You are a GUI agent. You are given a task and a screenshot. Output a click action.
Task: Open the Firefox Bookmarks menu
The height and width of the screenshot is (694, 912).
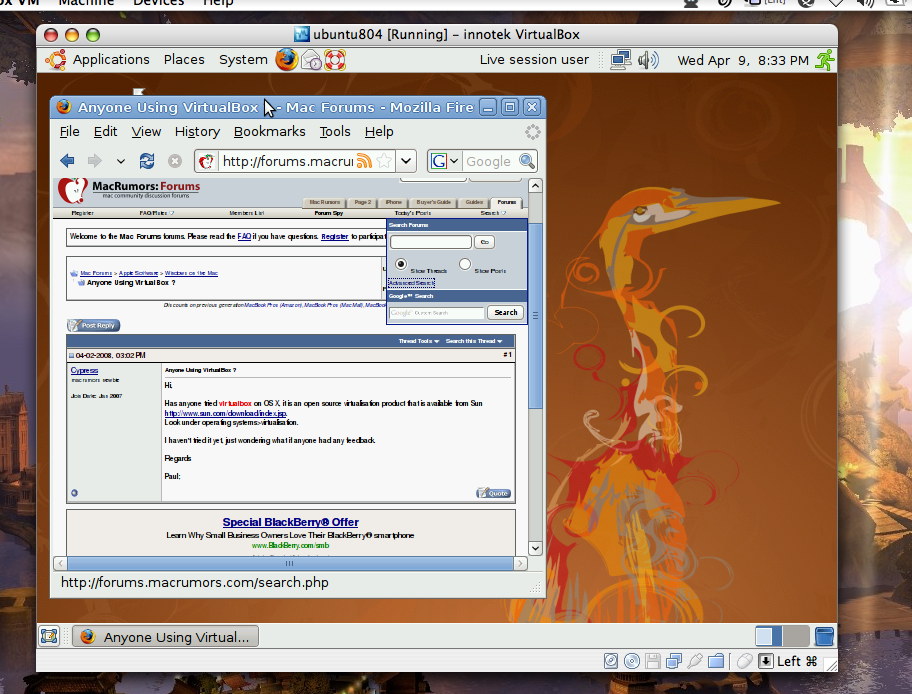269,131
